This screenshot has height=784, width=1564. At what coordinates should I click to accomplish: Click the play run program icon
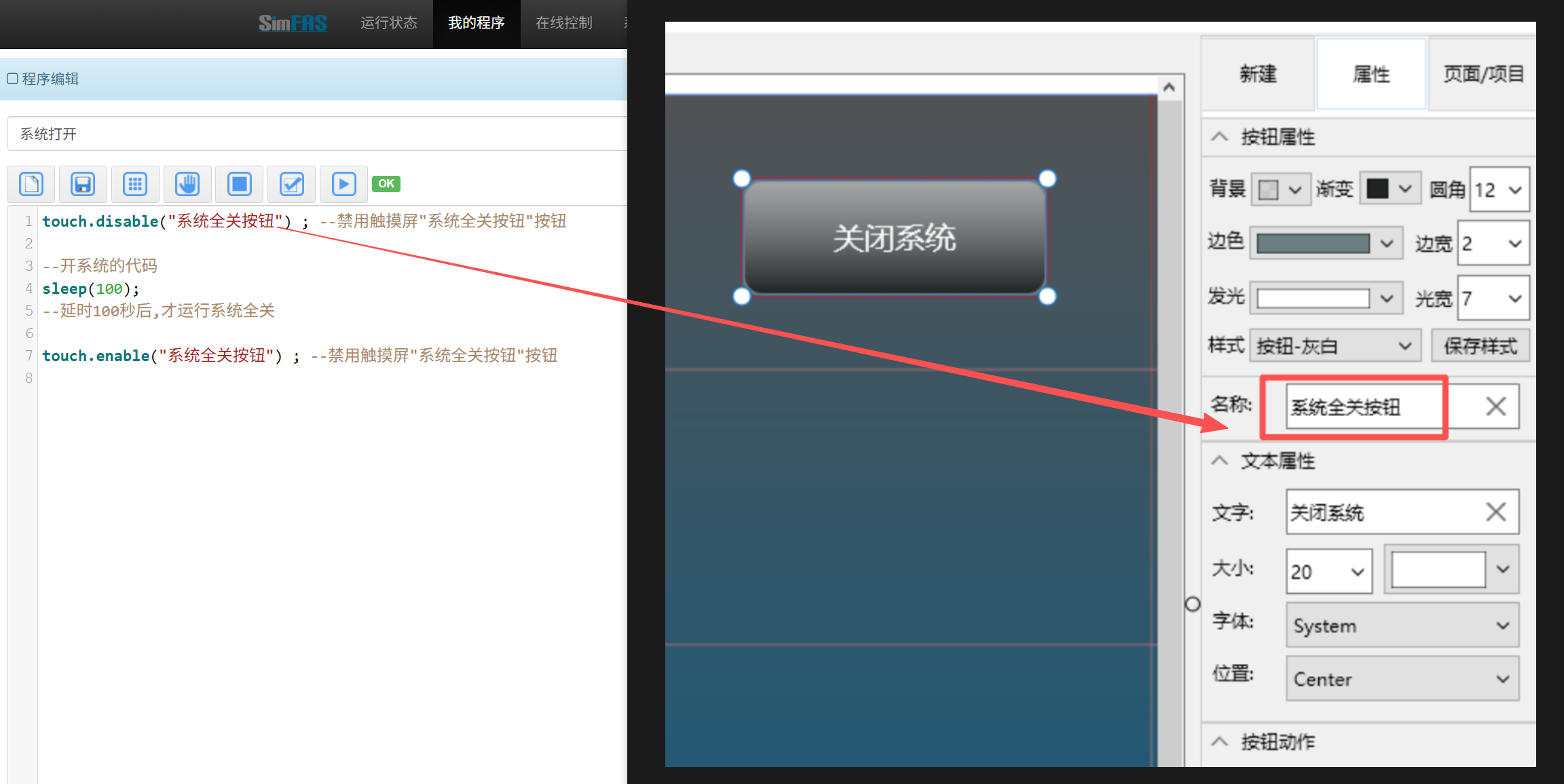pyautogui.click(x=343, y=184)
